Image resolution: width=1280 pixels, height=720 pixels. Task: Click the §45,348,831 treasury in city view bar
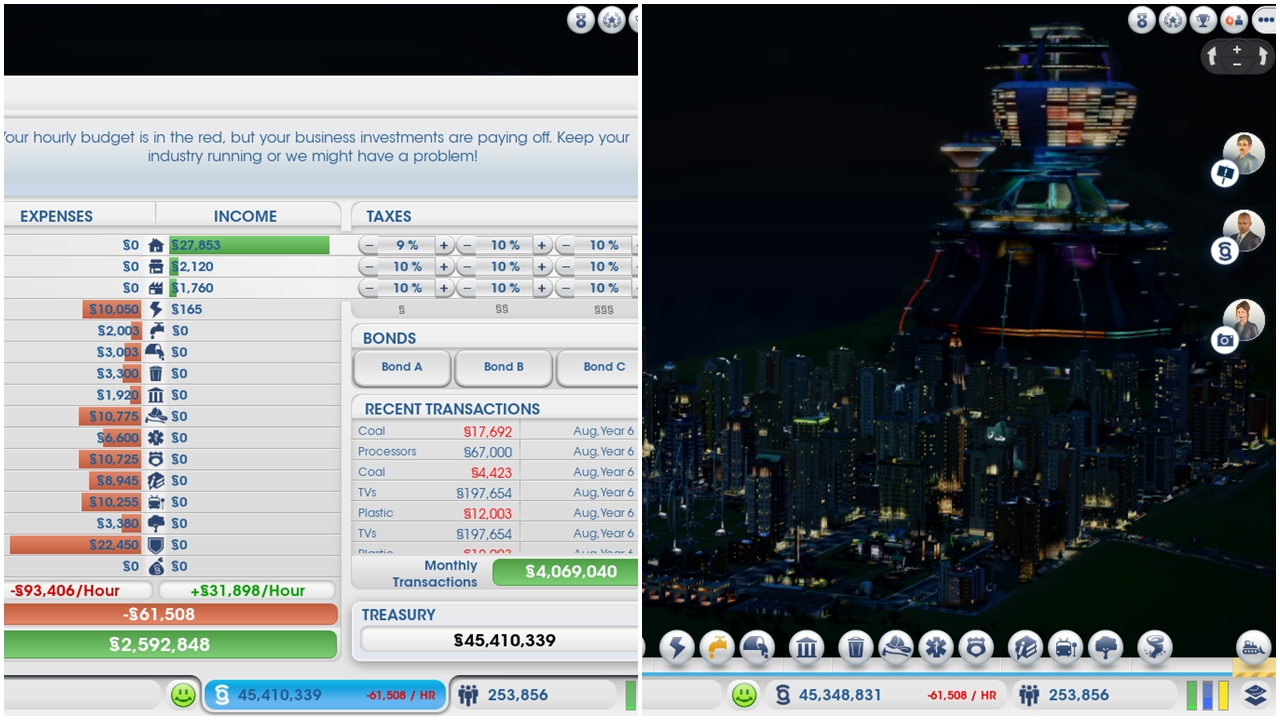pyautogui.click(x=885, y=695)
